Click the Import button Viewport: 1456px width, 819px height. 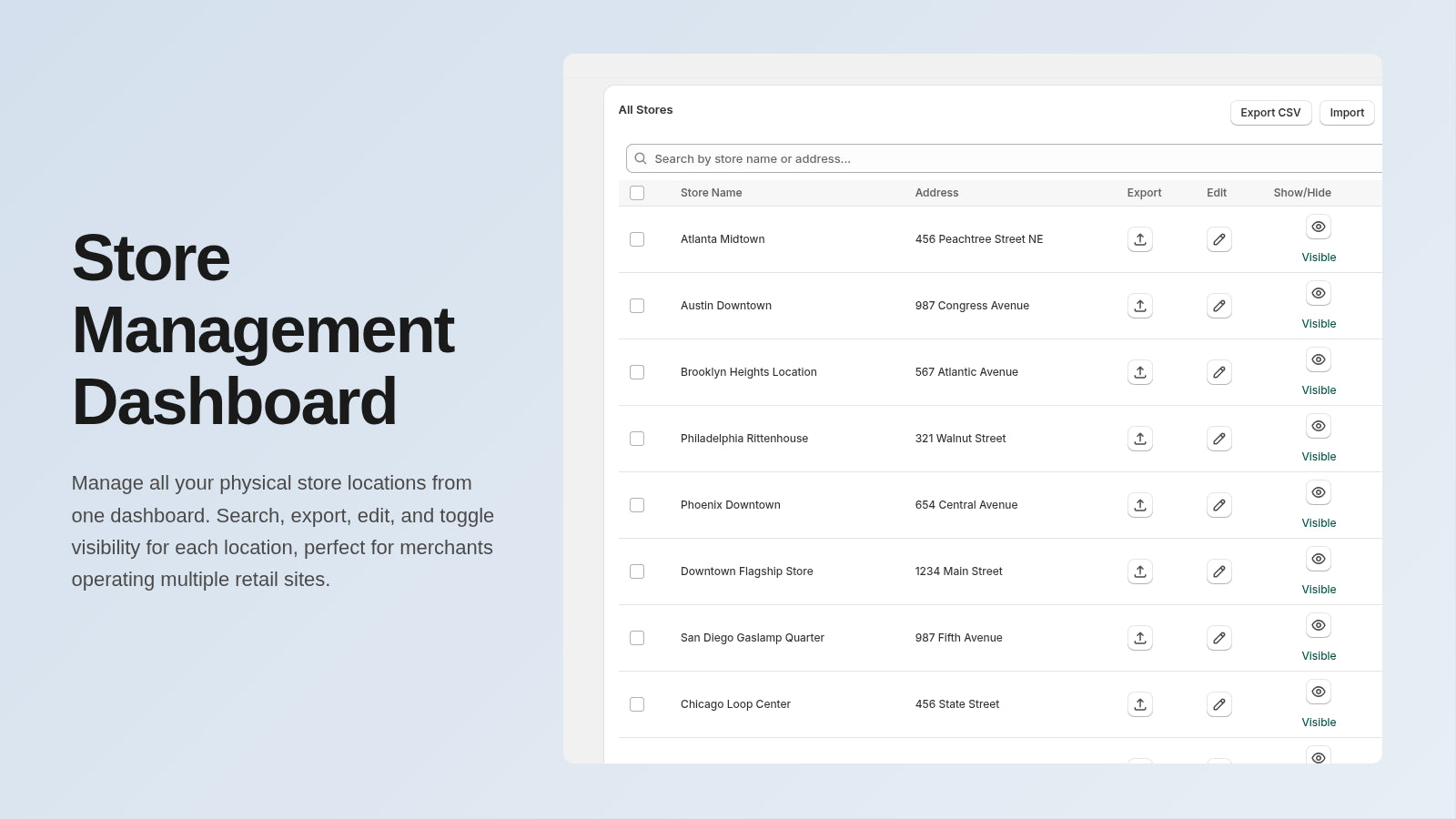(x=1347, y=113)
